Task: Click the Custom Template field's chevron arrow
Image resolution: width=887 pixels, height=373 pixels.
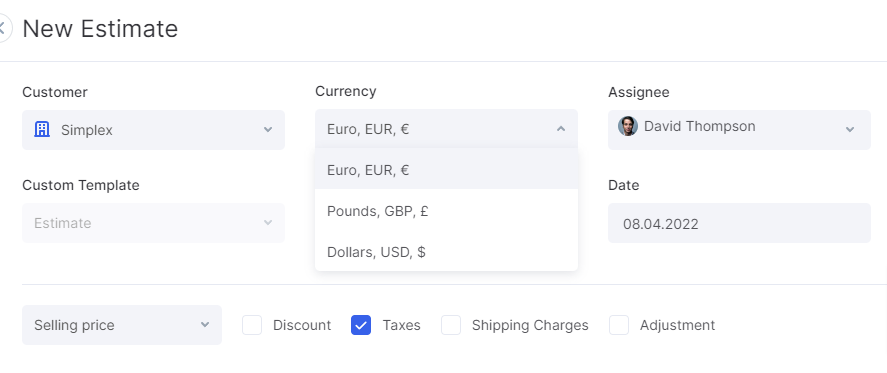Action: point(268,222)
